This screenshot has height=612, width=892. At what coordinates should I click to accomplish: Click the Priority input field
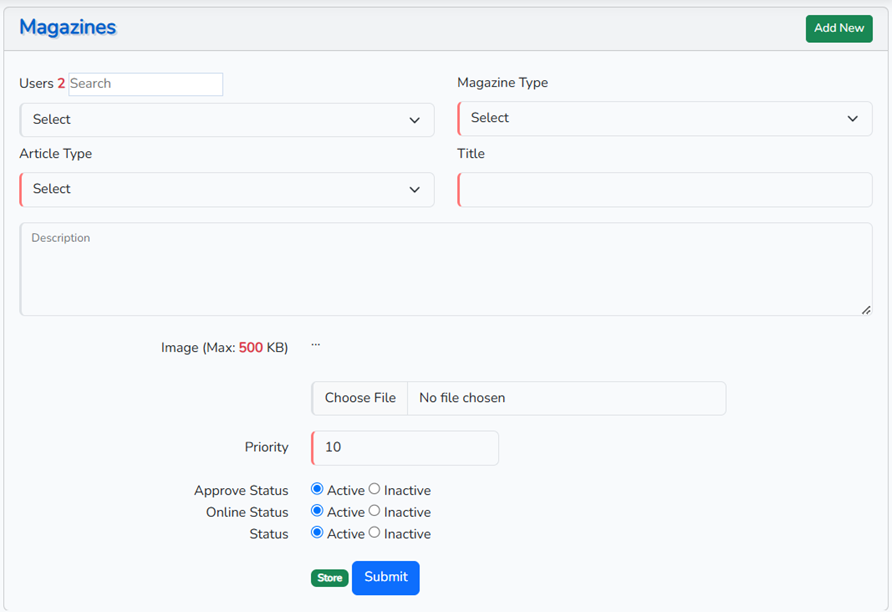tap(405, 448)
